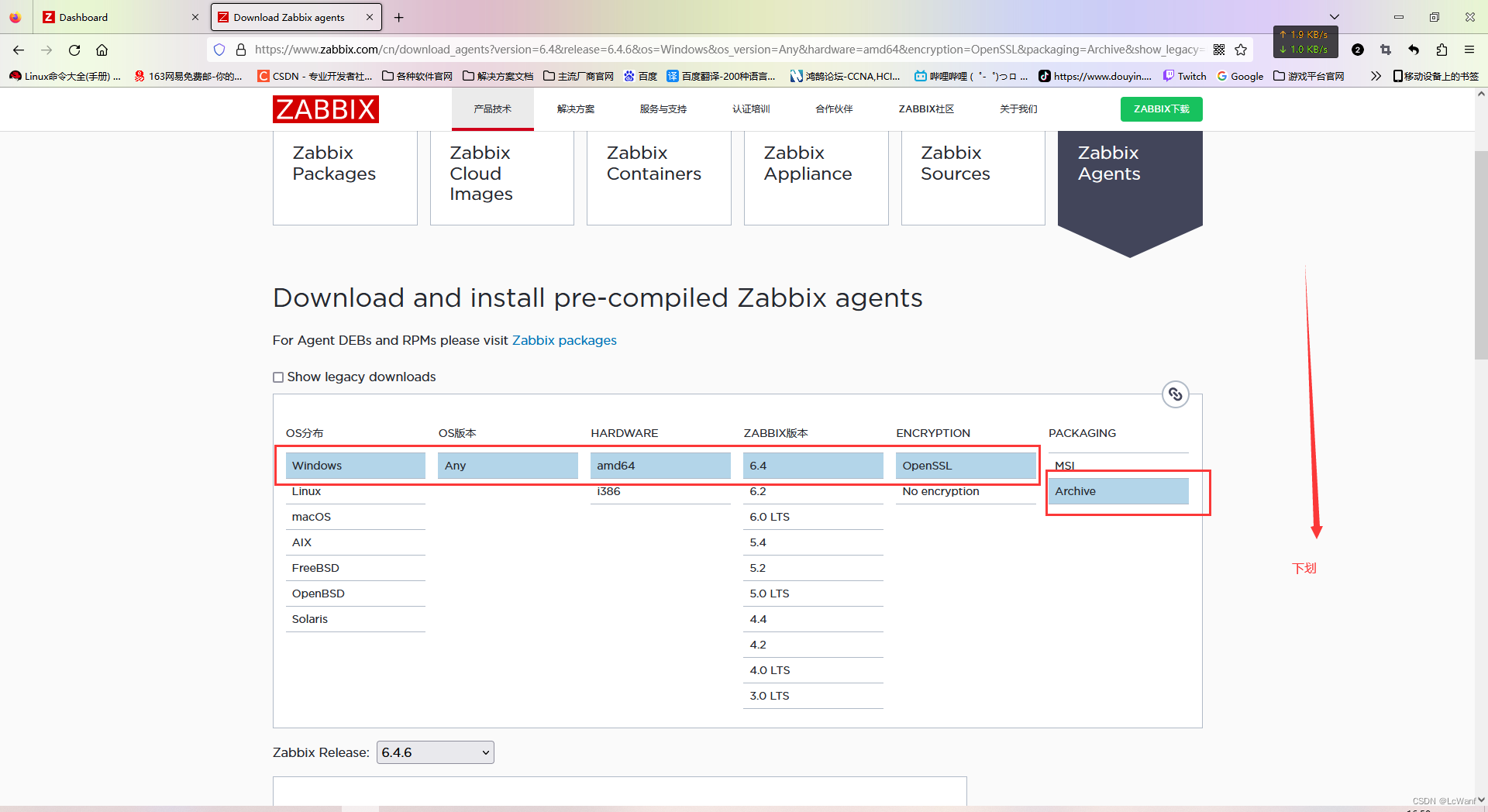Open 移动设备上的书签 folder
This screenshot has width=1488, height=812.
(x=1435, y=76)
